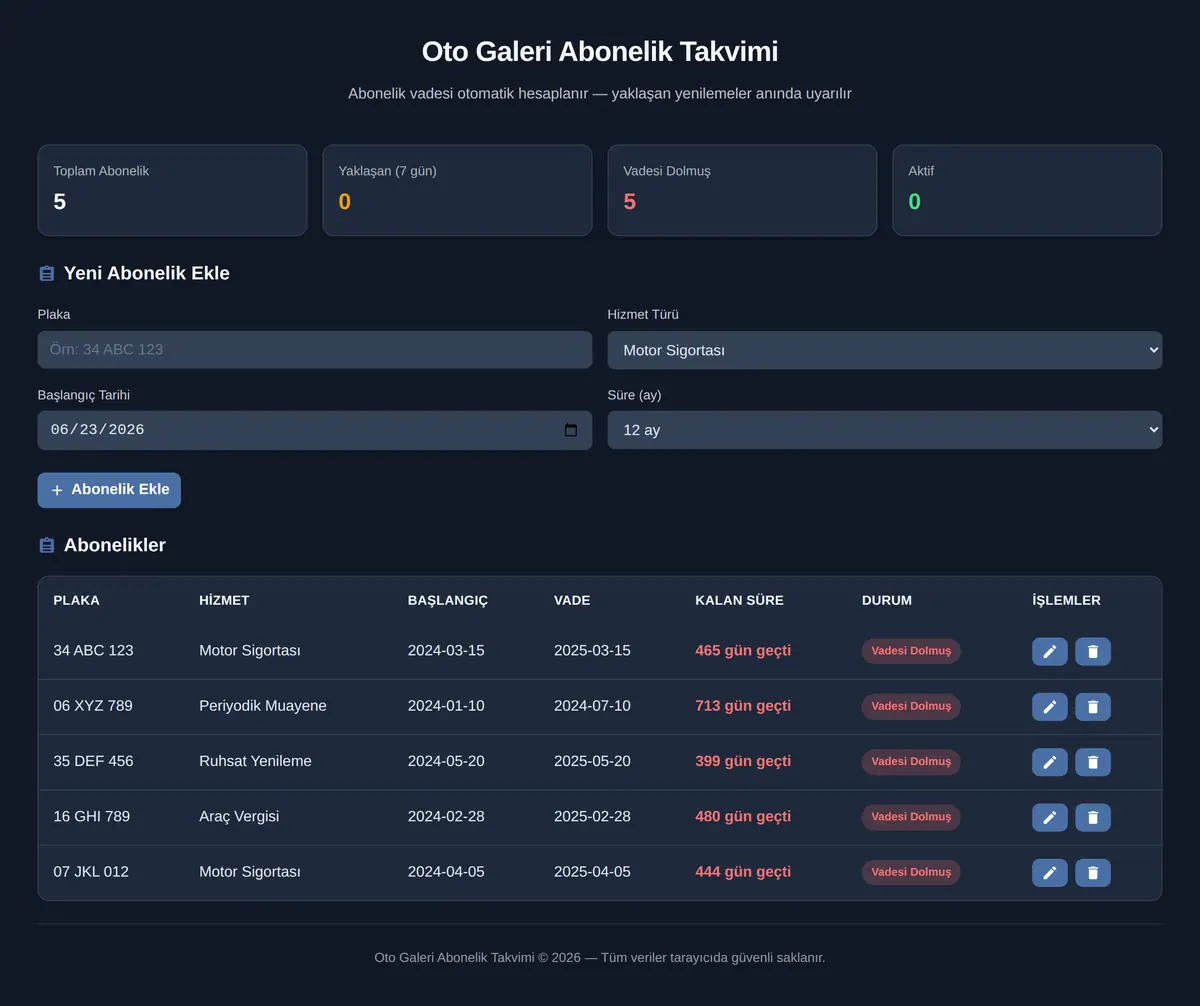Open the Süre (ay) dropdown

tap(885, 430)
